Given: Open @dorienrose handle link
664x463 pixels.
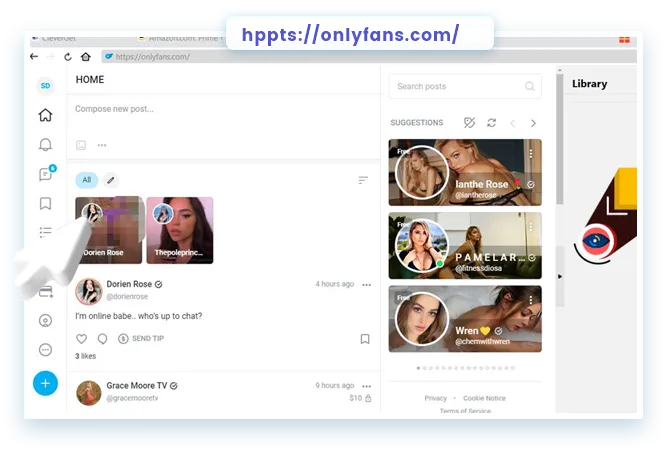Looking at the screenshot, I should coord(127,297).
